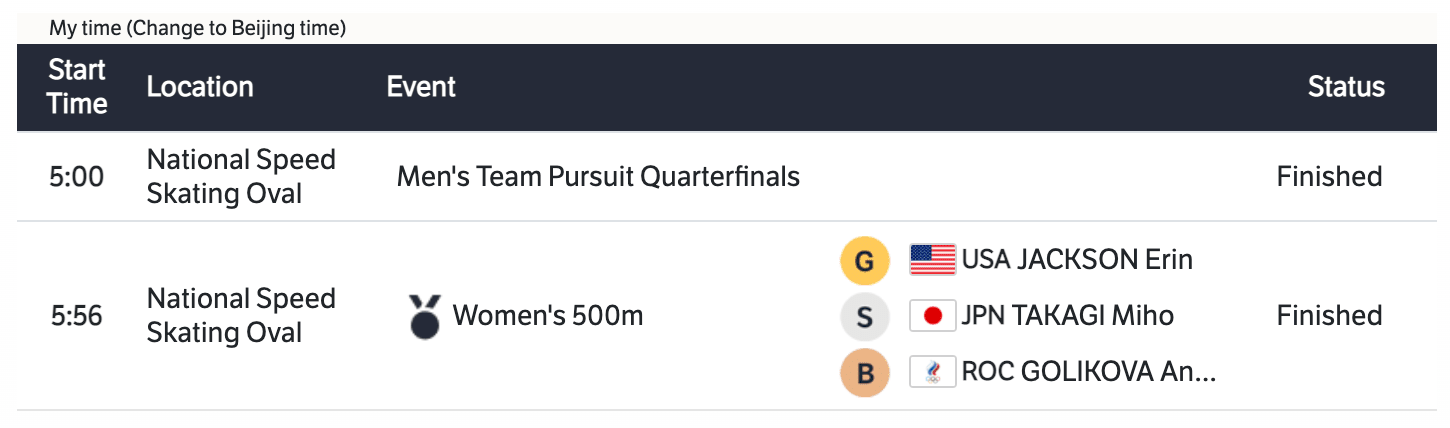The image size is (1450, 428).
Task: Click the USA flag icon
Action: pos(932,260)
